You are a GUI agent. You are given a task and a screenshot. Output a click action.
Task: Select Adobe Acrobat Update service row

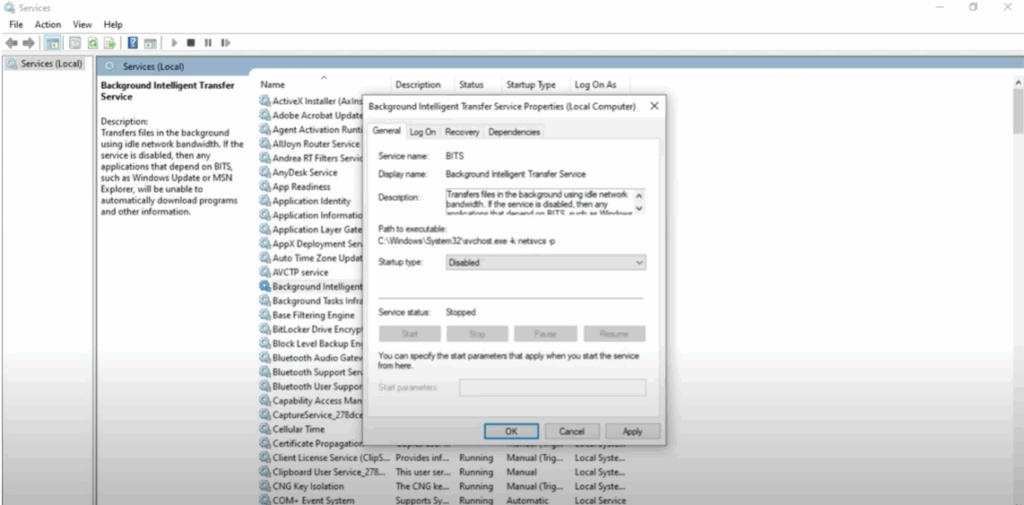311,115
